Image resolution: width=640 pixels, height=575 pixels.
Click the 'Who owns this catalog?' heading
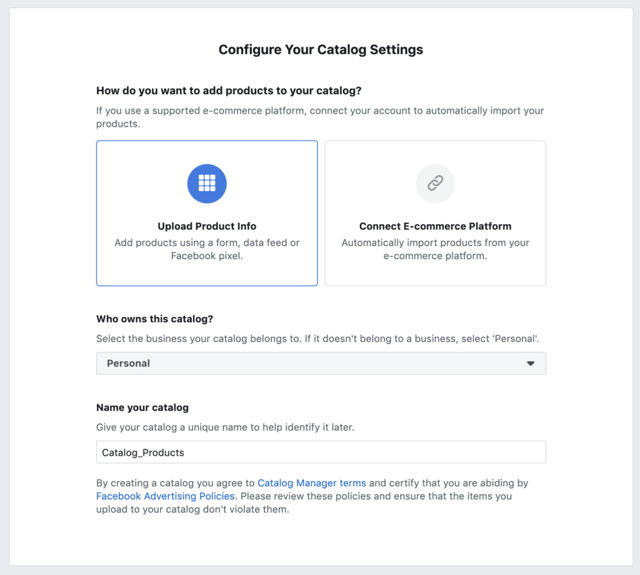(155, 319)
